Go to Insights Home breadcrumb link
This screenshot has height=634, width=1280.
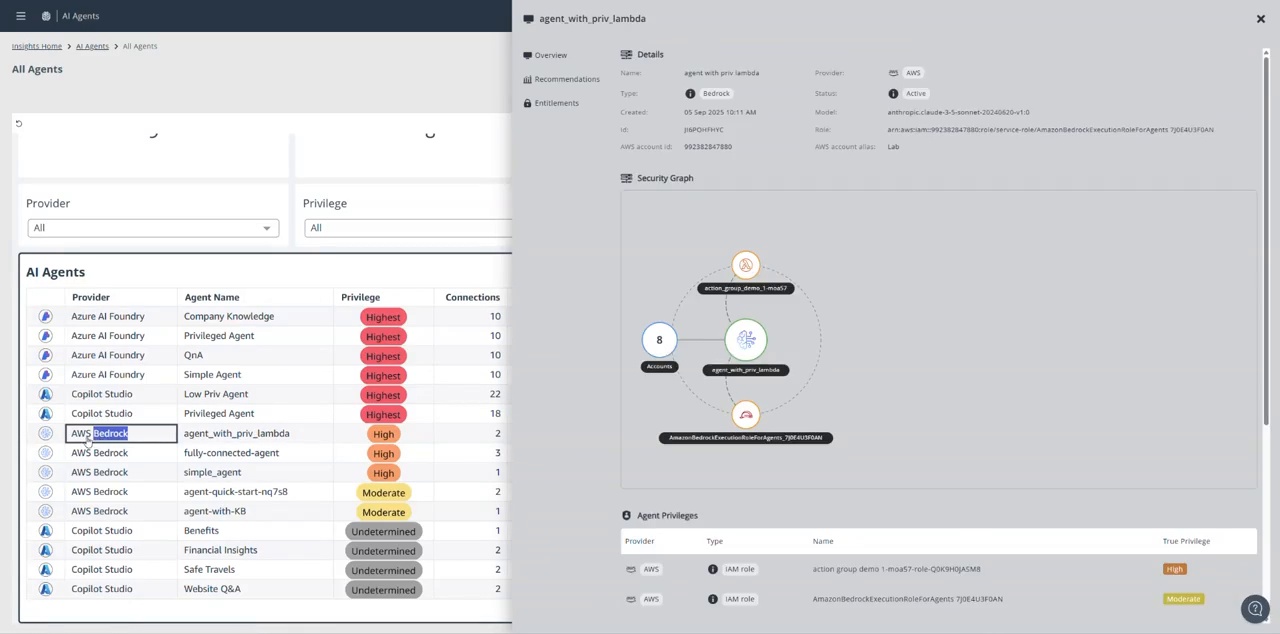(37, 46)
